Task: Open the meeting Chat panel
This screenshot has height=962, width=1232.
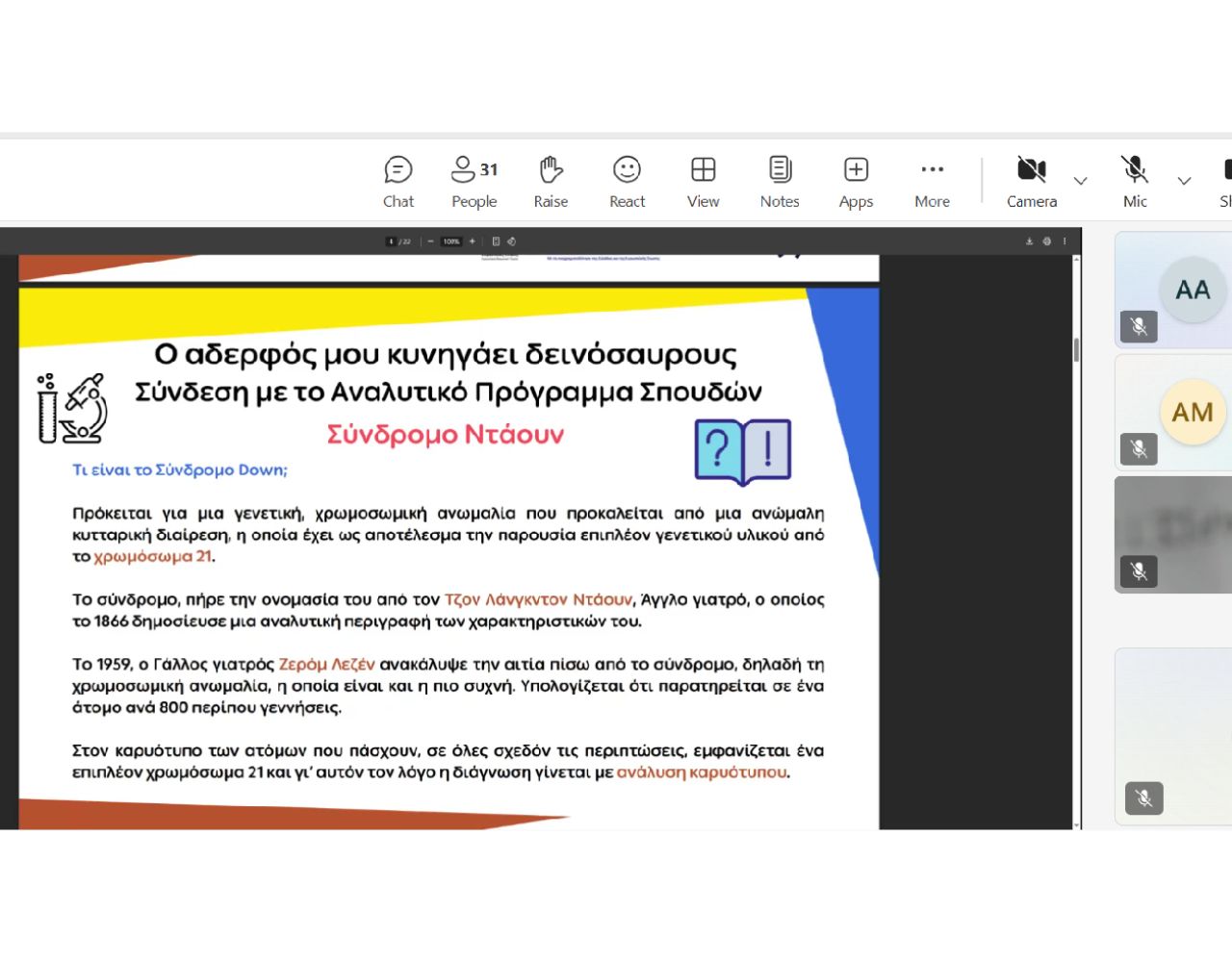Action: [x=398, y=181]
